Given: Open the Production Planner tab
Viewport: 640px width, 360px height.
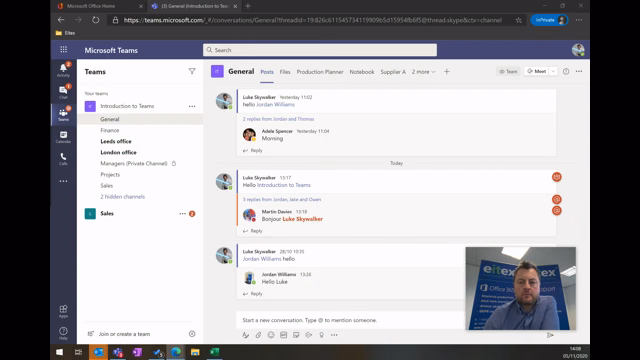Looking at the screenshot, I should 320,72.
